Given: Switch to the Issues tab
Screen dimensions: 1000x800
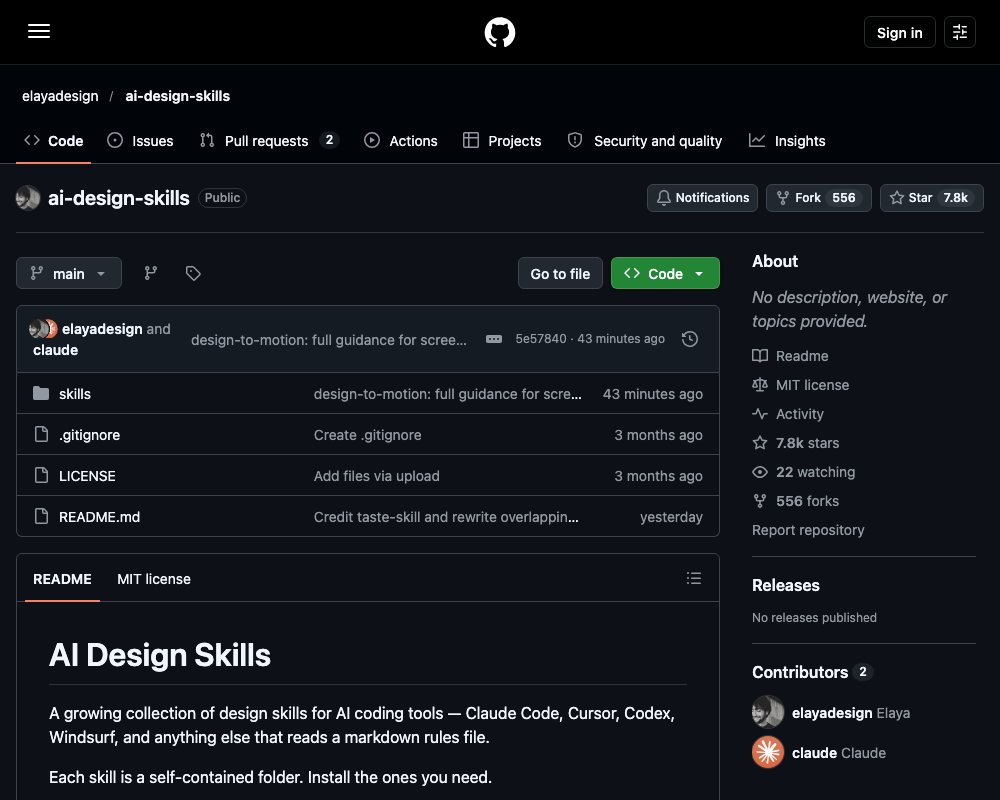Looking at the screenshot, I should 140,141.
